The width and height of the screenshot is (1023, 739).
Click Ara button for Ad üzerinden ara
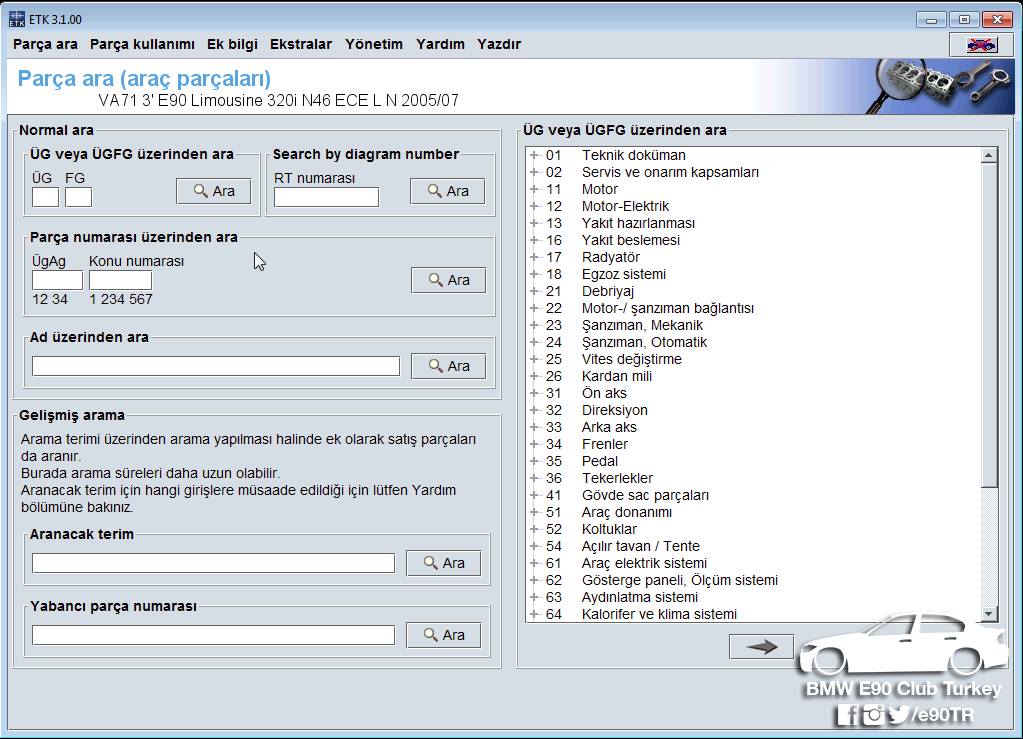point(448,366)
